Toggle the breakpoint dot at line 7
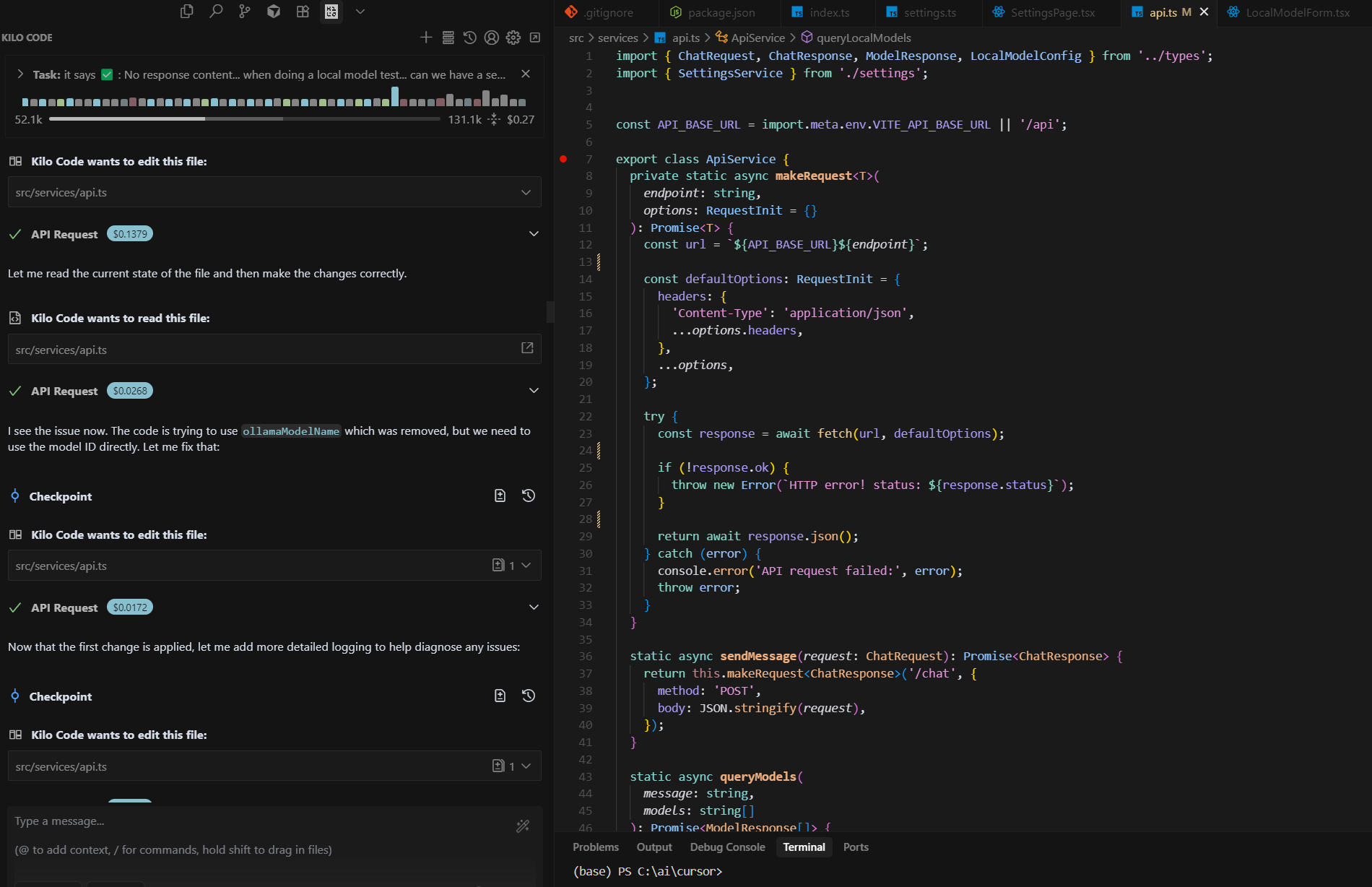1372x887 pixels. [x=563, y=159]
